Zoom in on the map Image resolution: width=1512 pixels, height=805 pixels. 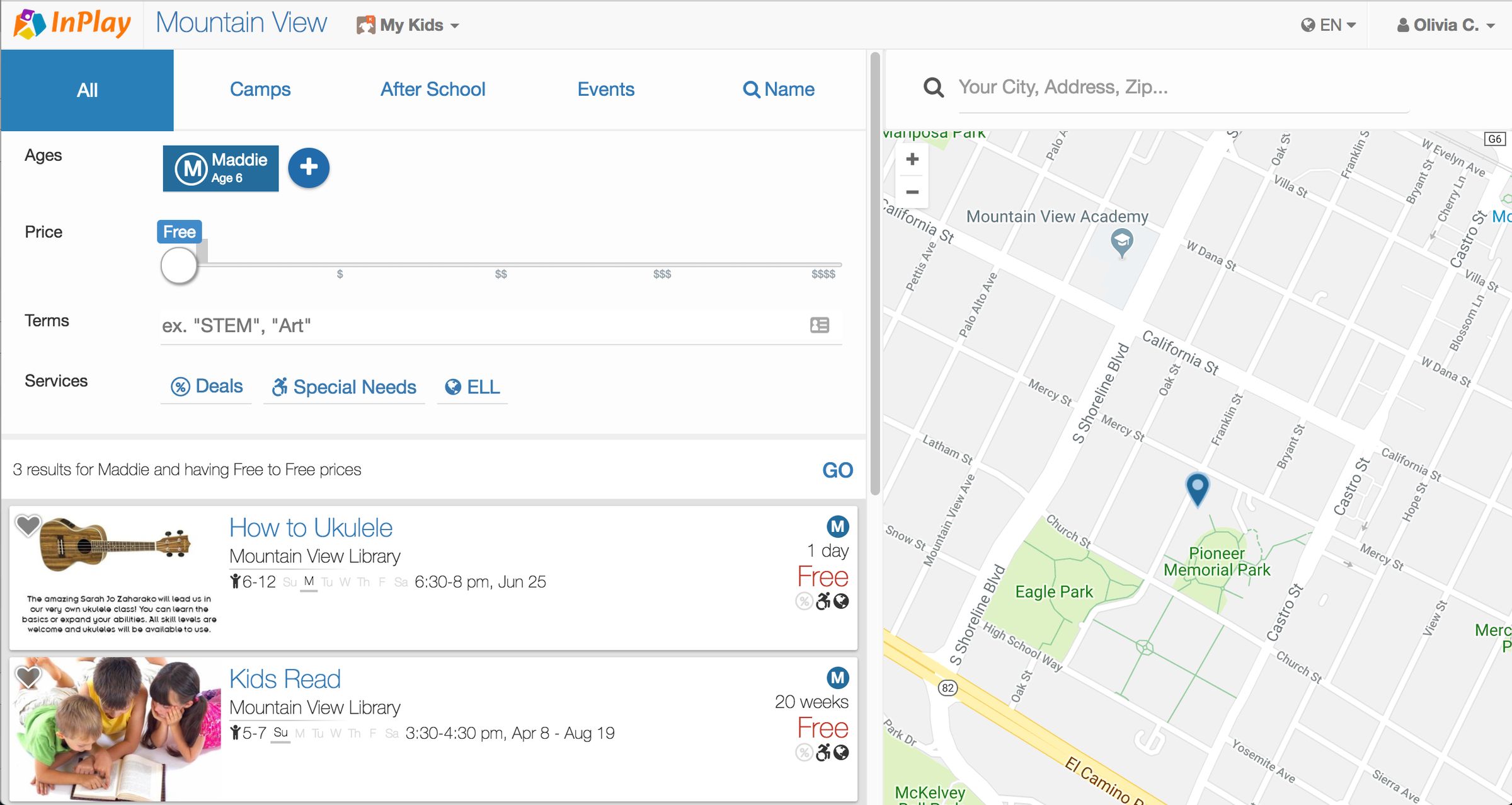tap(912, 159)
